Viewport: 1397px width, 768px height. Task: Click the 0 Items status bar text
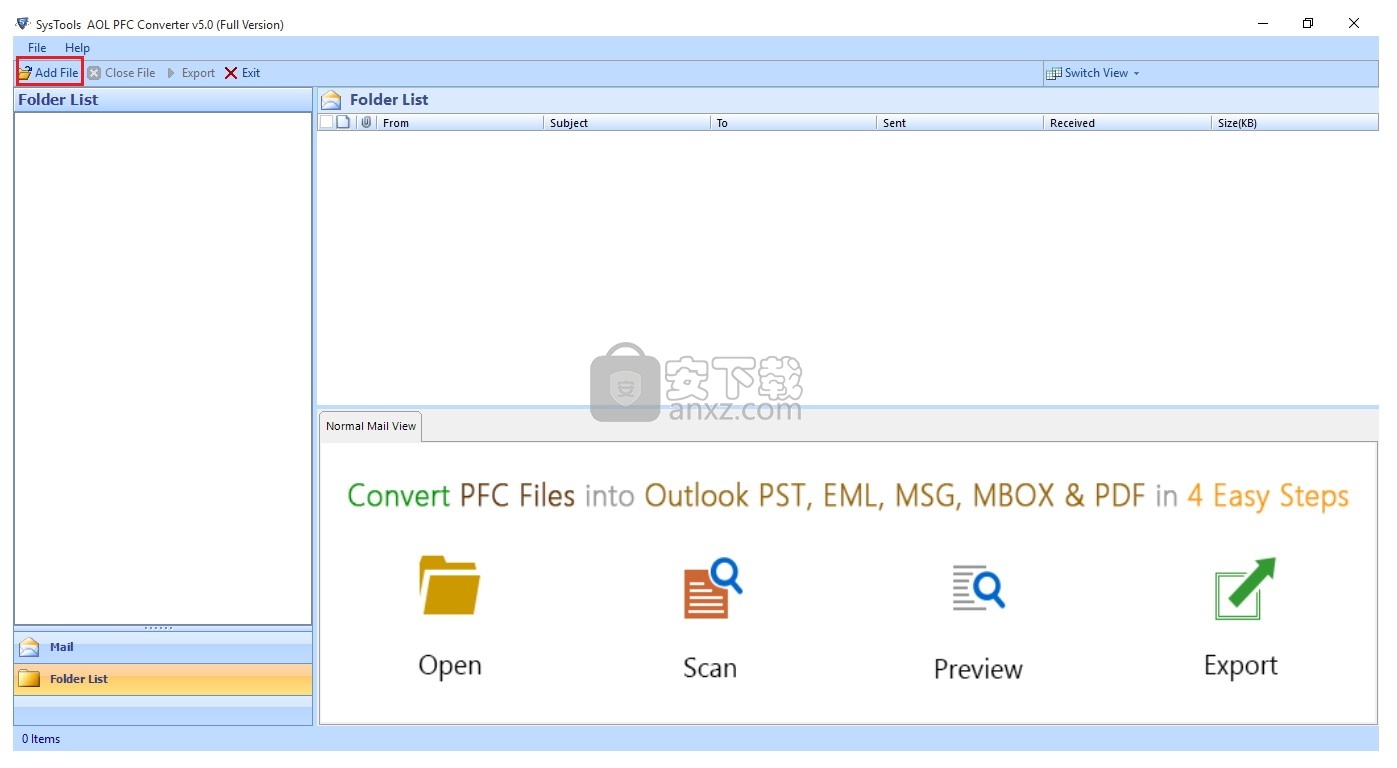coord(41,739)
